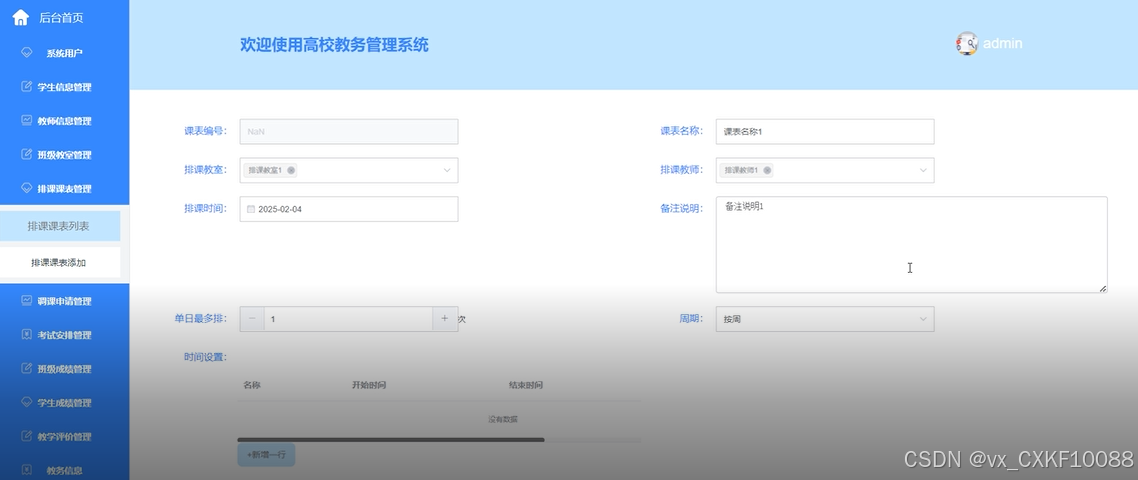Open the 班级成绩管理 menu
Viewport: 1138px width, 480px height.
65,369
